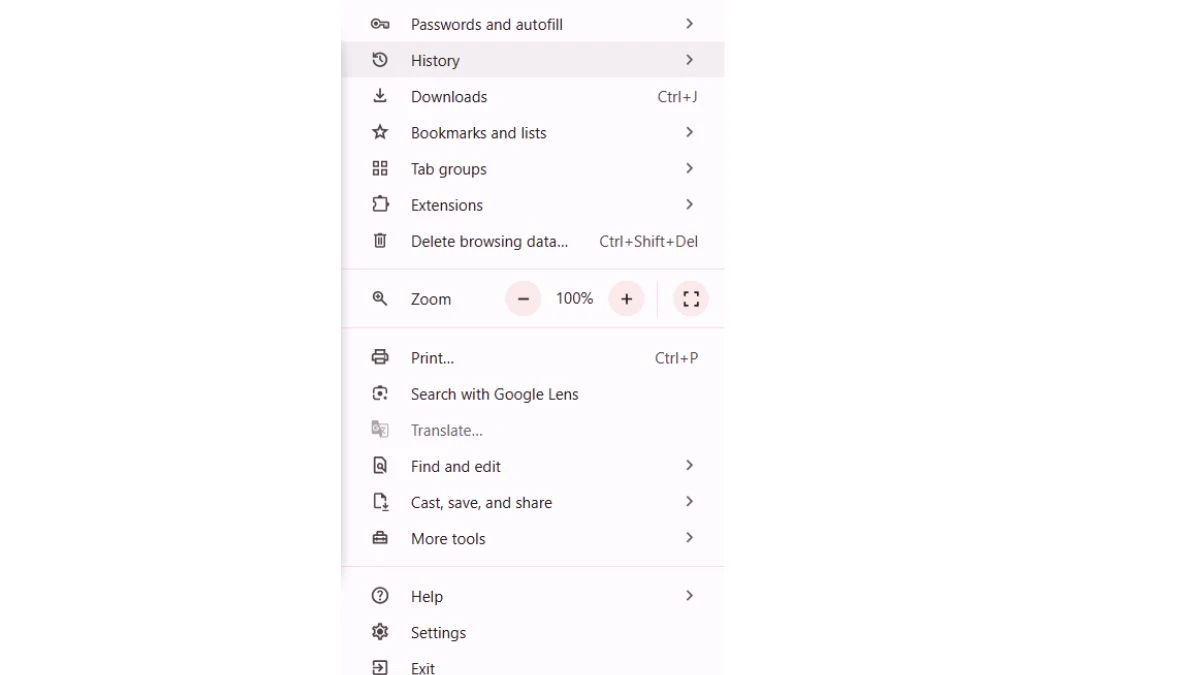Open the Print... menu entry
This screenshot has width=1200, height=675.
[x=533, y=358]
